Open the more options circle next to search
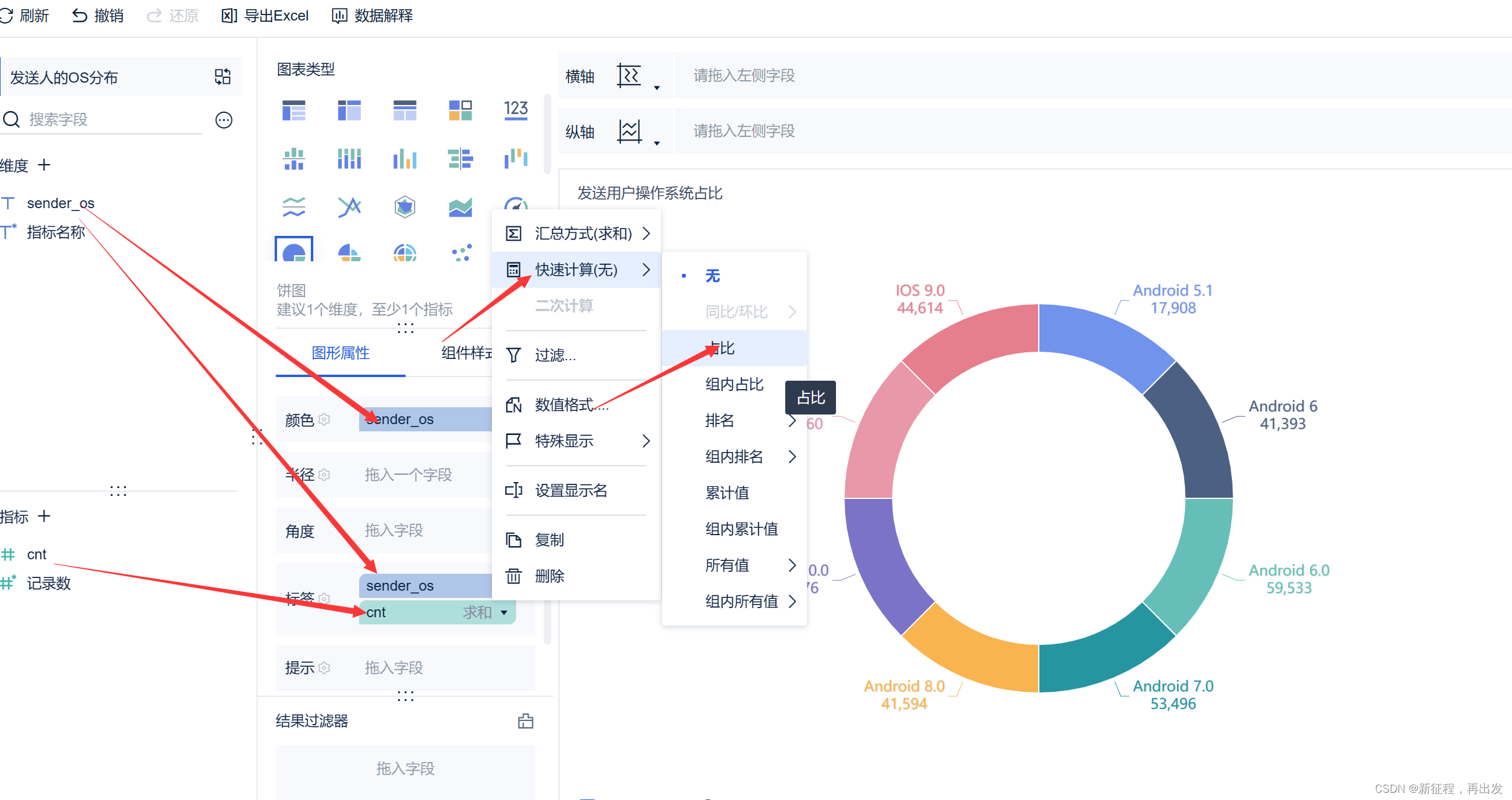 tap(224, 120)
